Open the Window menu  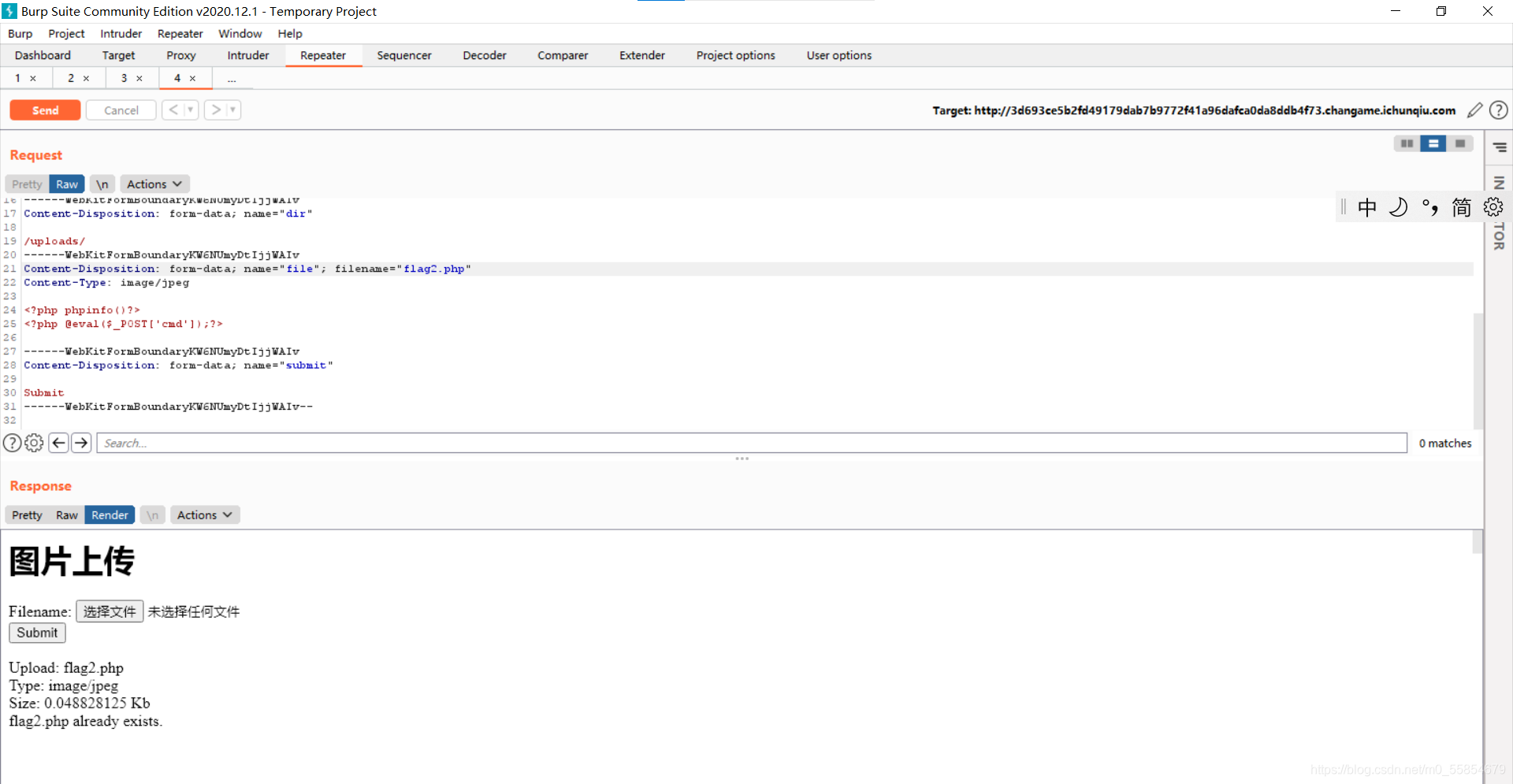(x=240, y=34)
